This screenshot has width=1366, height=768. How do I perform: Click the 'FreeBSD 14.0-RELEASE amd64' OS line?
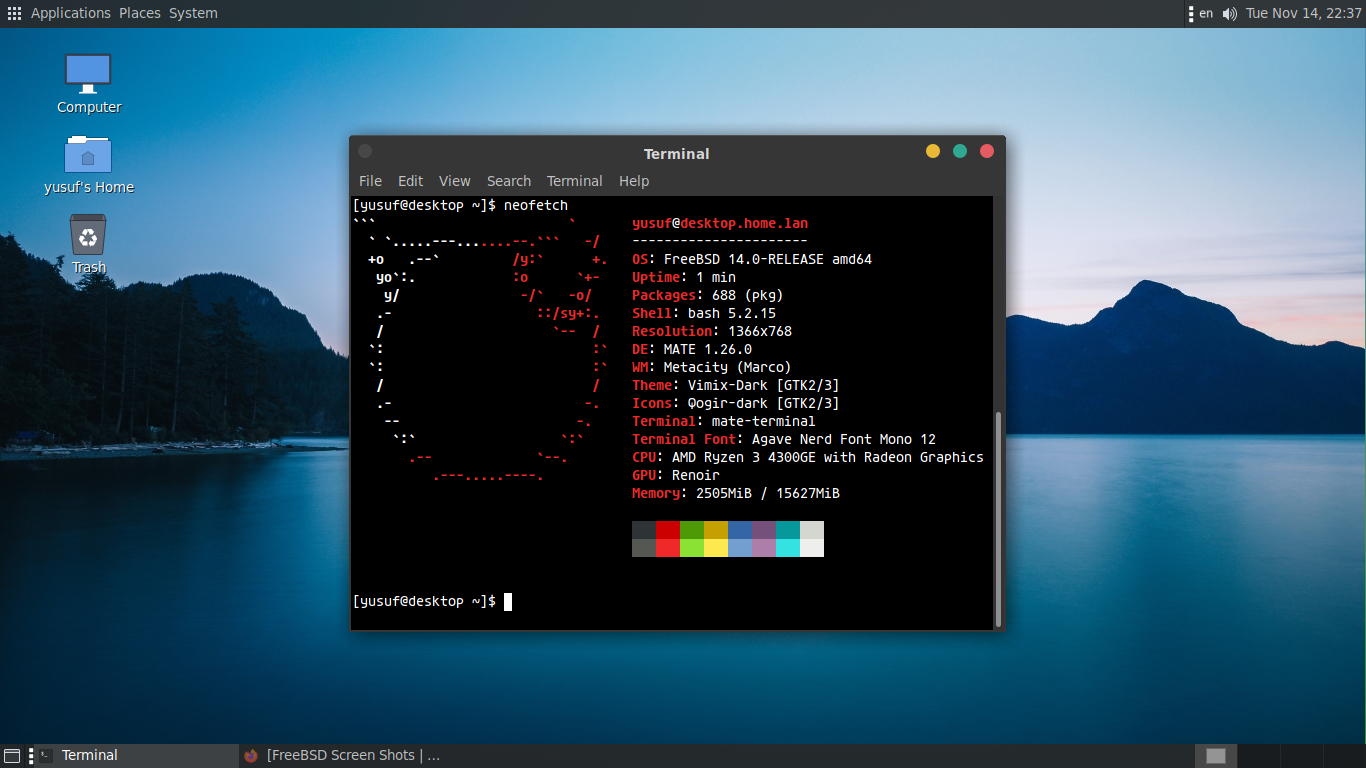[x=752, y=259]
